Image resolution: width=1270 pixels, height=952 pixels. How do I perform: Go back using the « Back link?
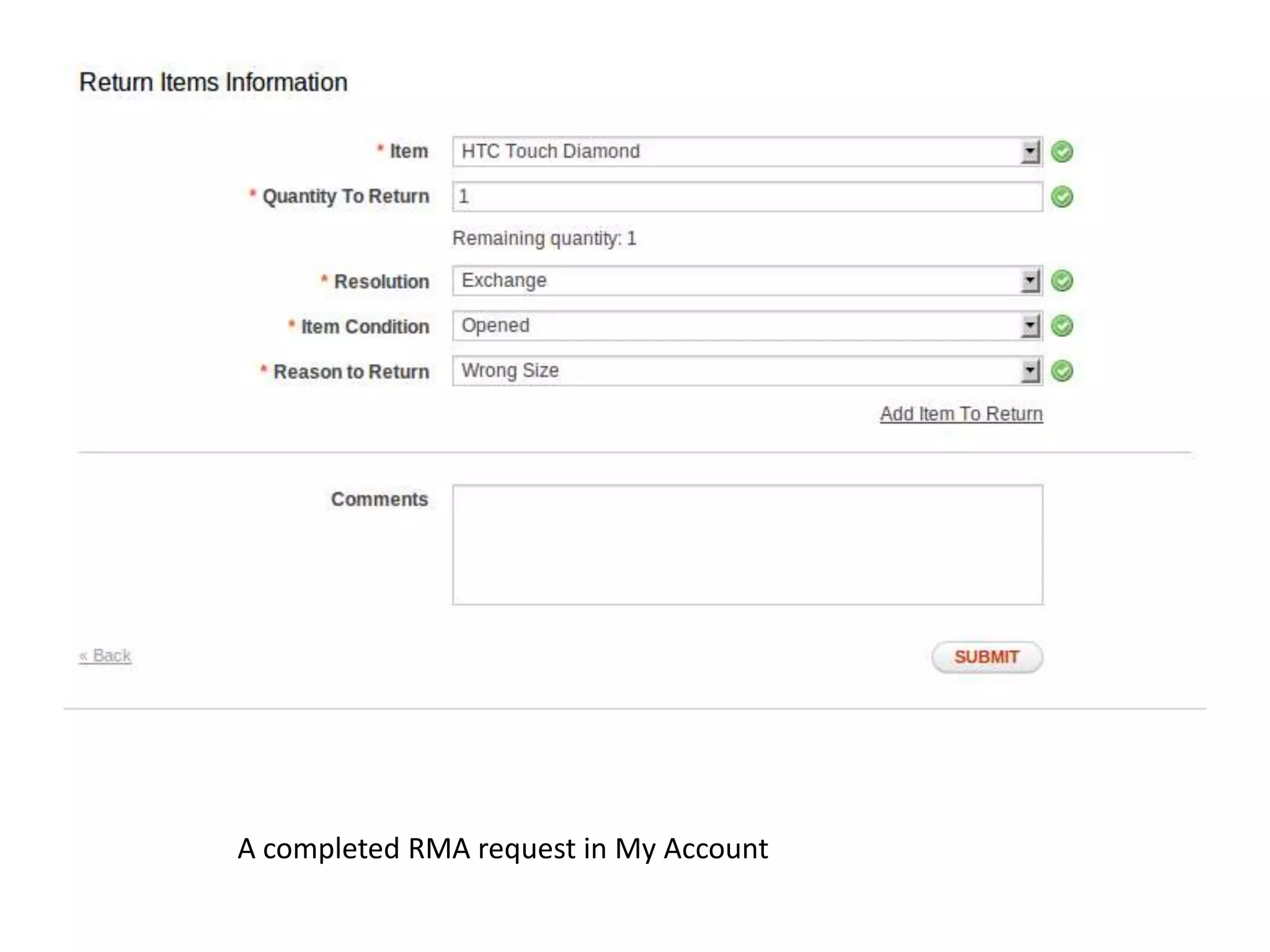tap(105, 656)
